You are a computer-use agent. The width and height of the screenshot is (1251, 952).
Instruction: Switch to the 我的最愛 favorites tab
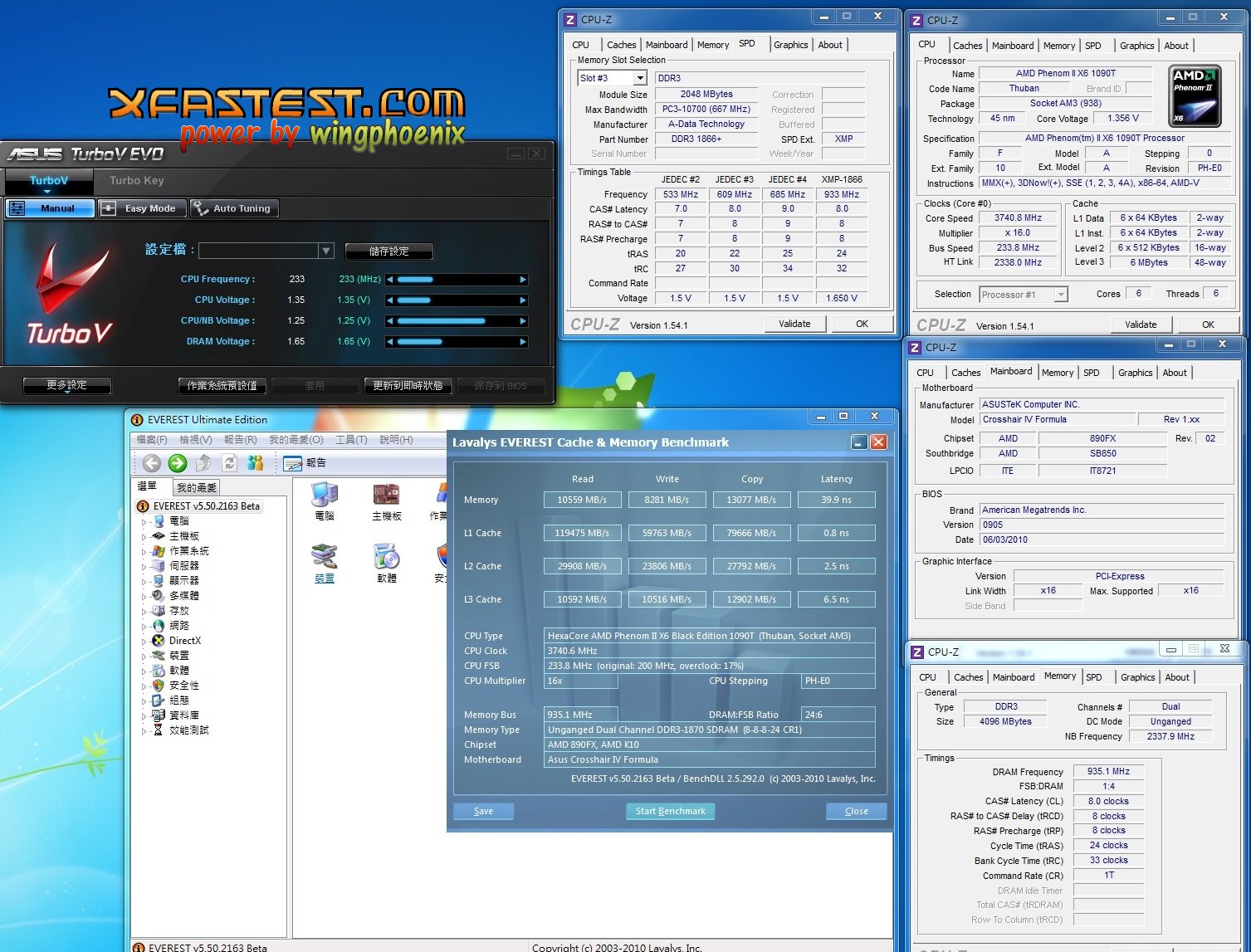[197, 487]
